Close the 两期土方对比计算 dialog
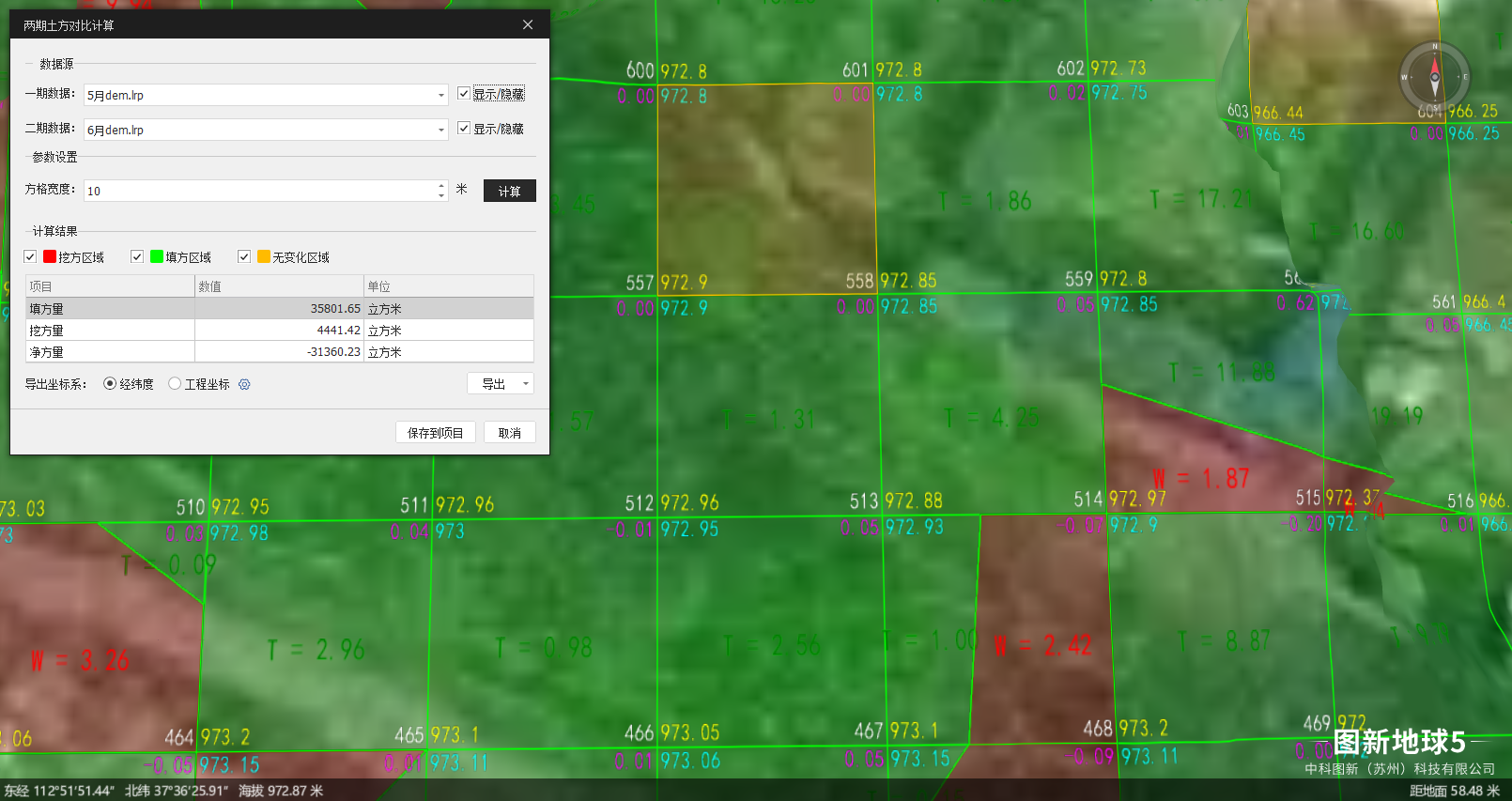 528,24
